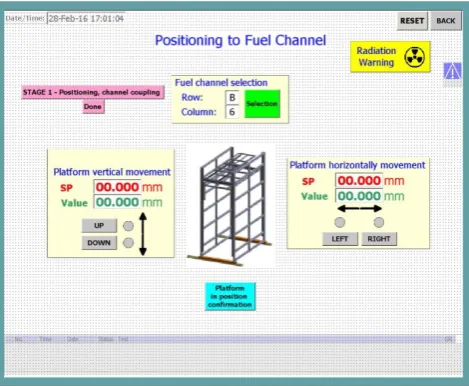Confirm Platform in position
The height and width of the screenshot is (386, 469).
pyautogui.click(x=230, y=296)
